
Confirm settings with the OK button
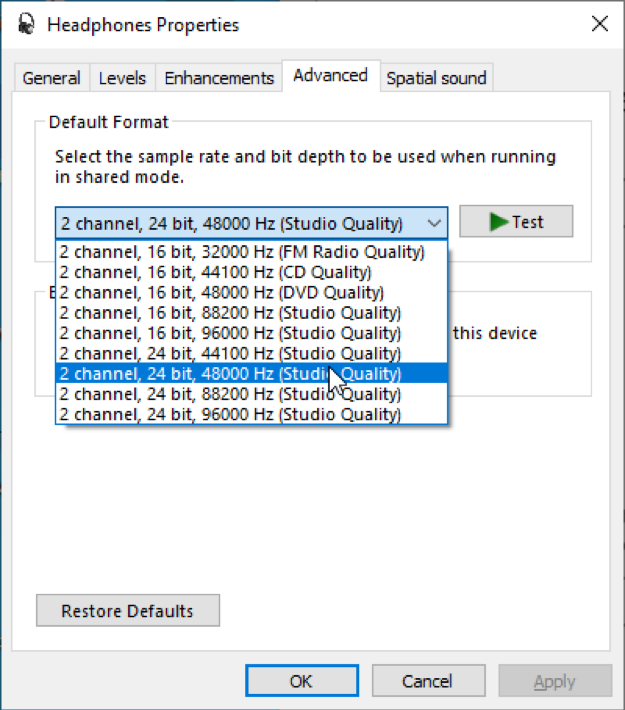click(301, 681)
